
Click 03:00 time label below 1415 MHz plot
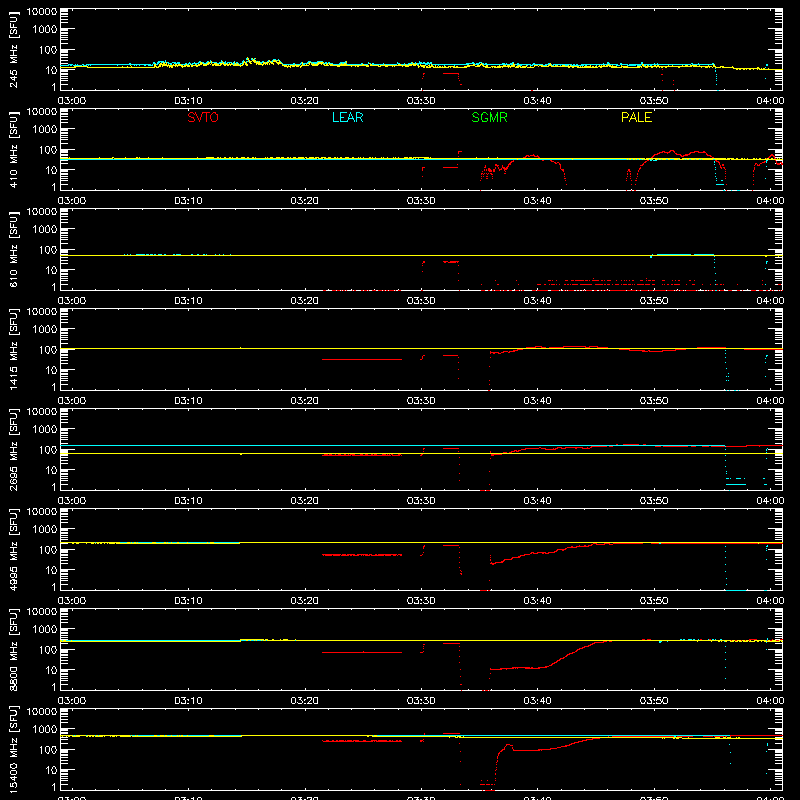click(72, 401)
